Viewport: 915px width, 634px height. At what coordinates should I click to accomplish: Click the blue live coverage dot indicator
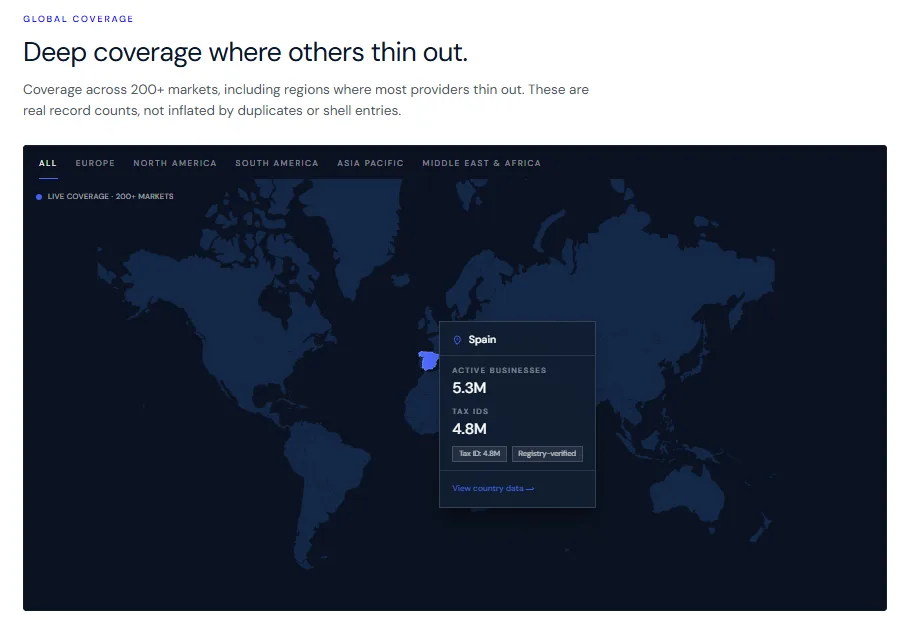(39, 197)
